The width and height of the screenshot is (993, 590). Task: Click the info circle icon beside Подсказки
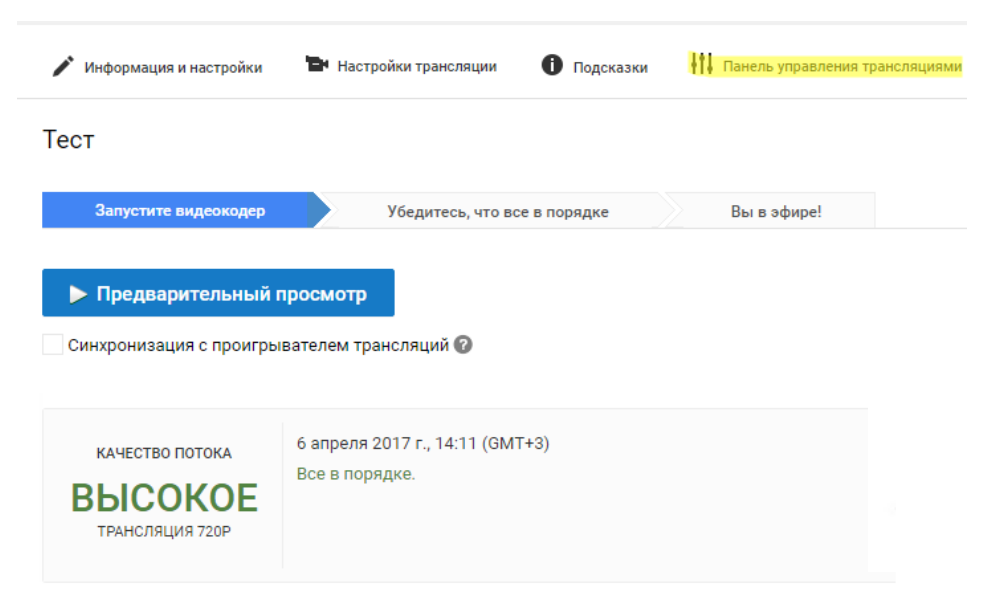tap(551, 67)
